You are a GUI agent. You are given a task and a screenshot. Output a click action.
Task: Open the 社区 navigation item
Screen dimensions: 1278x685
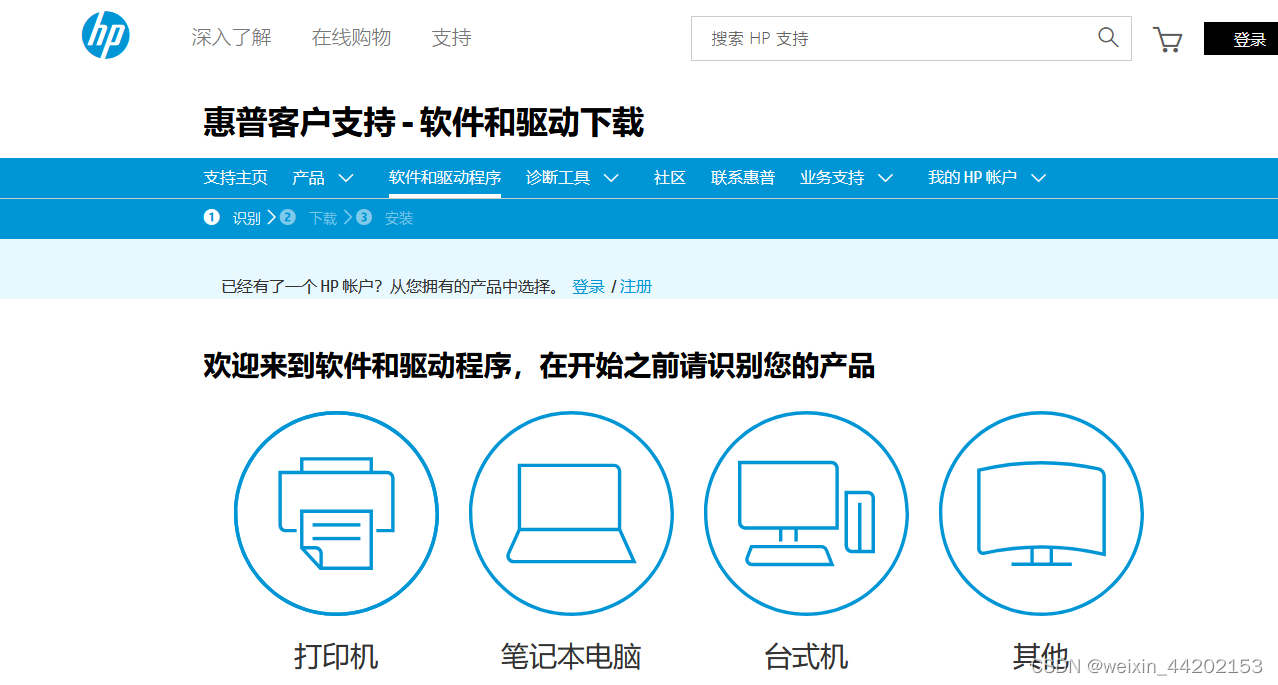coord(670,178)
